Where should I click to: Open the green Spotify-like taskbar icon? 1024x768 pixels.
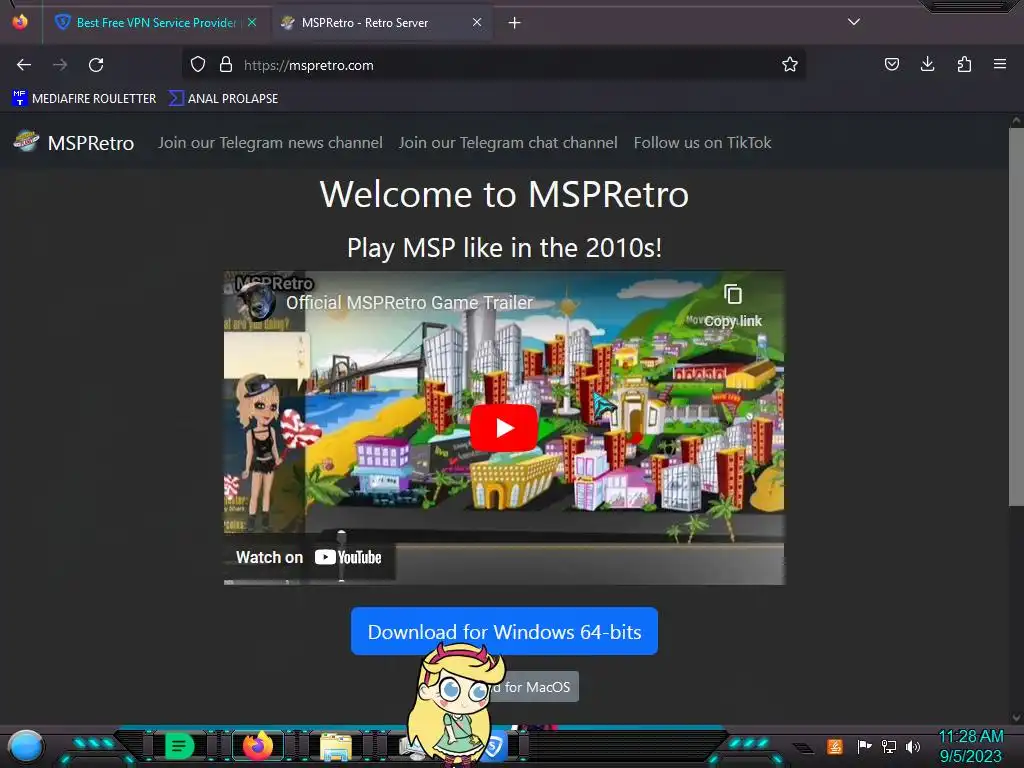coord(179,746)
